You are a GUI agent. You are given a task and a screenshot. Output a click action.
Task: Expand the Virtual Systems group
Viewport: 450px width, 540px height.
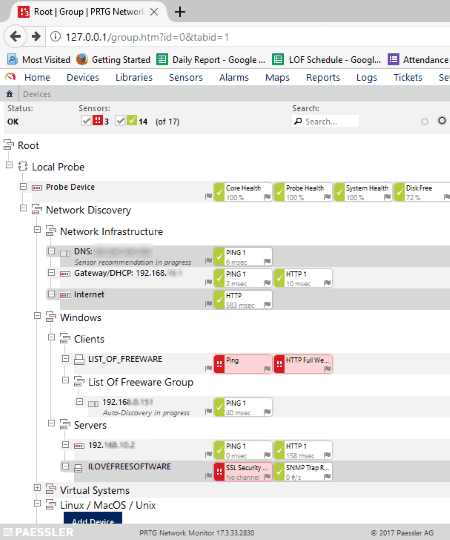(38, 488)
